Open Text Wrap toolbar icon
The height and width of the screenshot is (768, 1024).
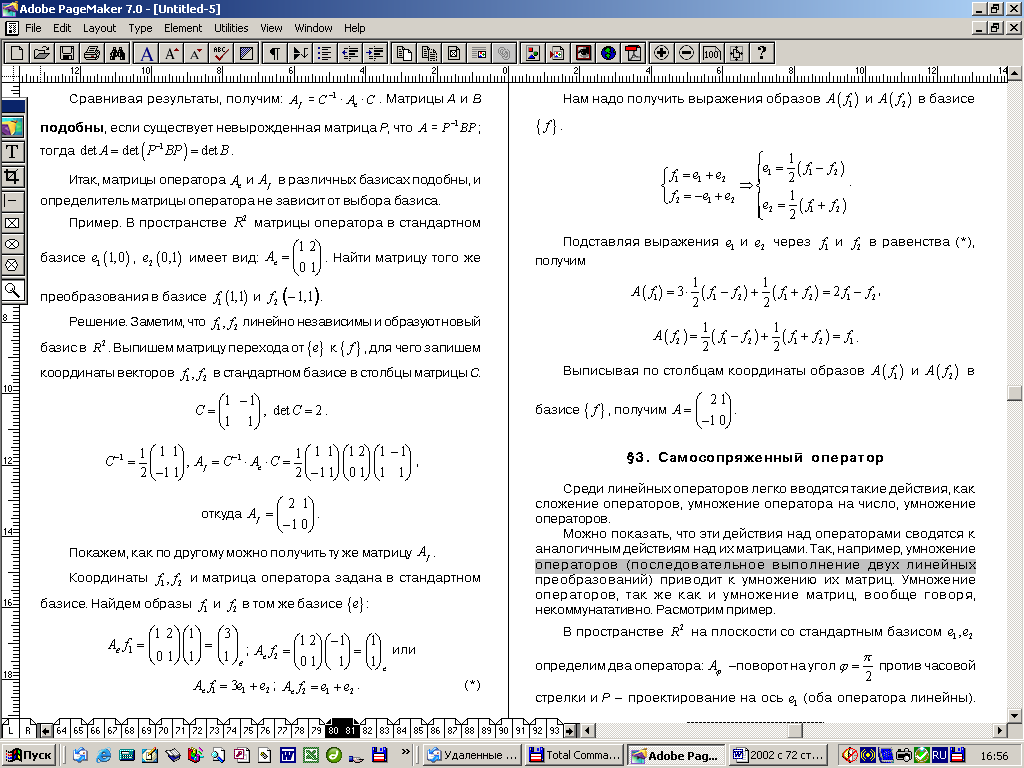(479, 53)
